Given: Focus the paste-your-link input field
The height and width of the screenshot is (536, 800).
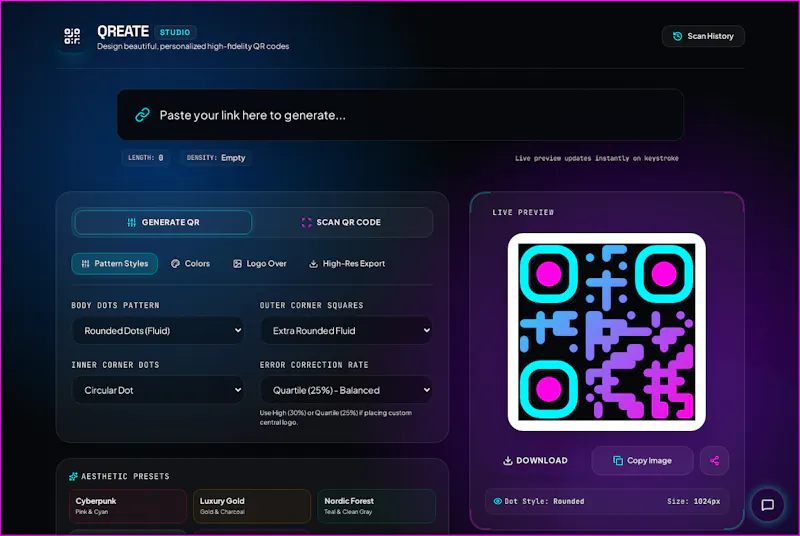Looking at the screenshot, I should pos(400,115).
